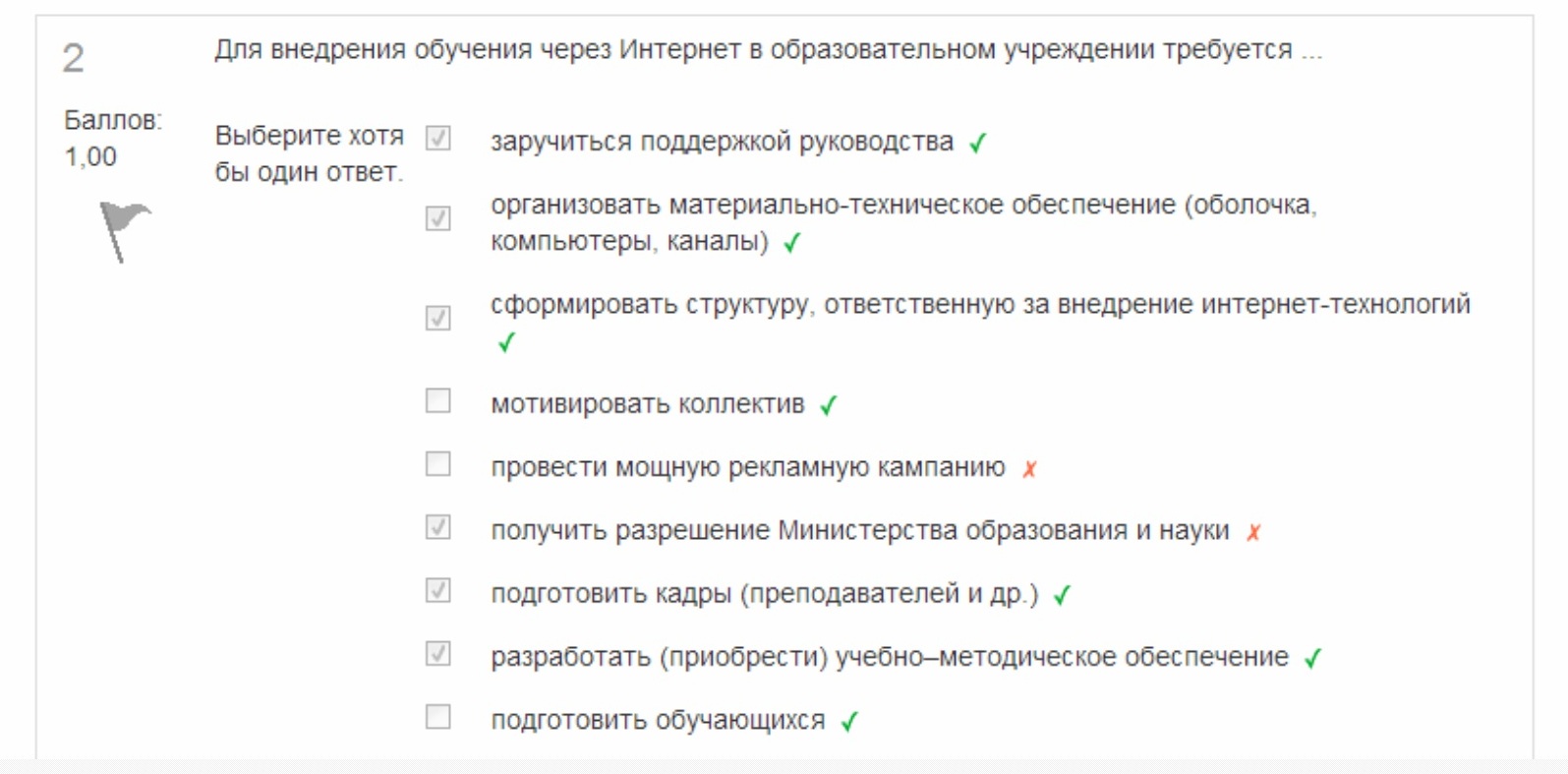
Task: Click green checkmark after 'компьютеры, каналы)'
Action: pyautogui.click(x=792, y=243)
